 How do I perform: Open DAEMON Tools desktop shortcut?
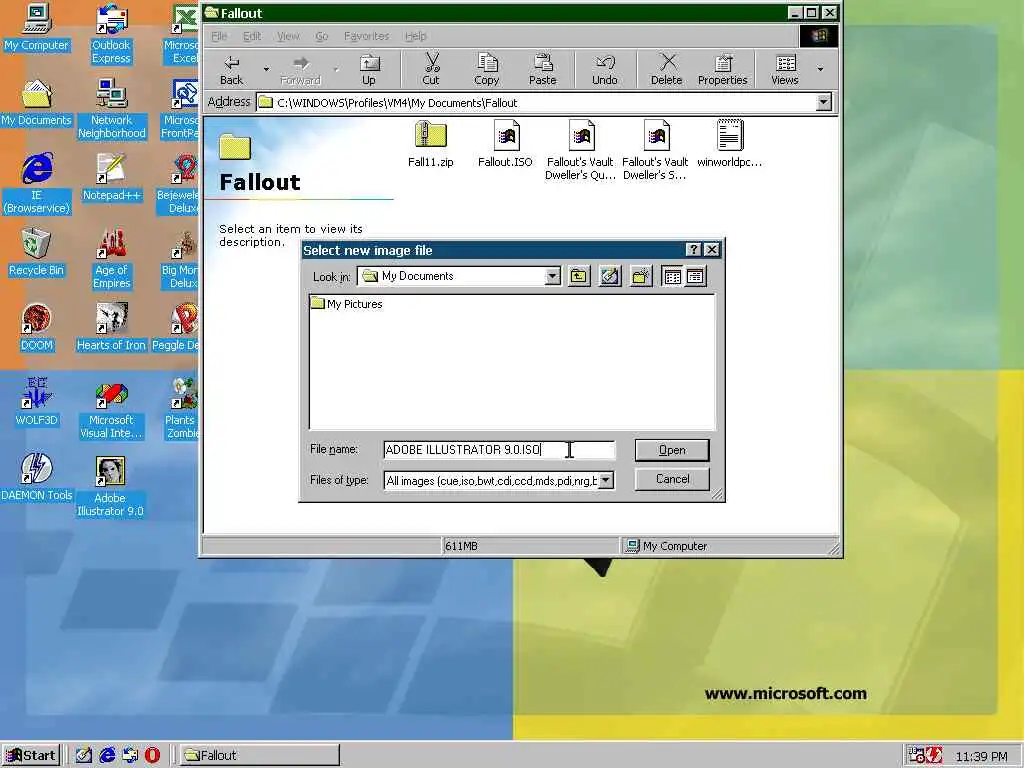(x=37, y=477)
